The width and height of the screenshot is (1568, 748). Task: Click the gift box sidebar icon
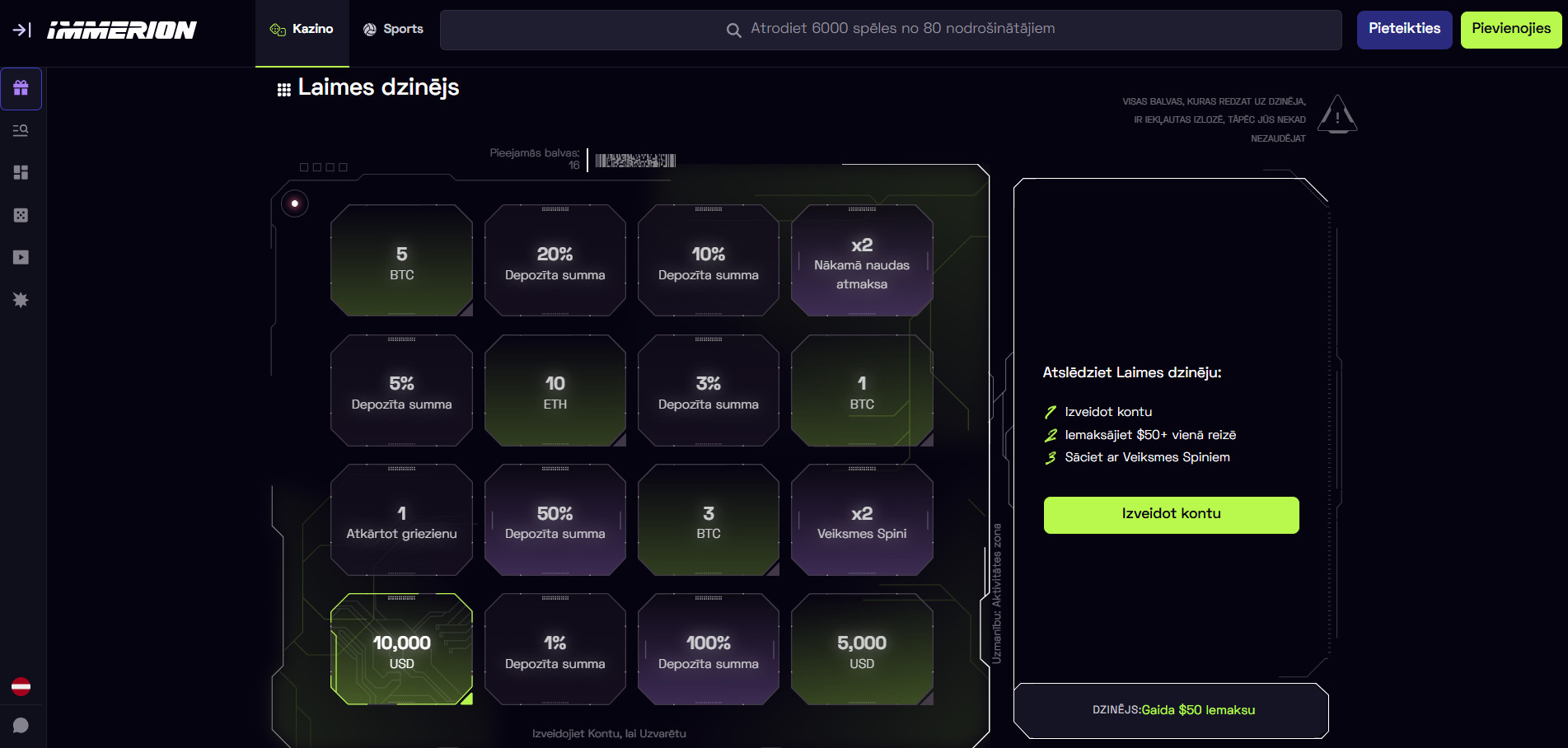click(21, 88)
